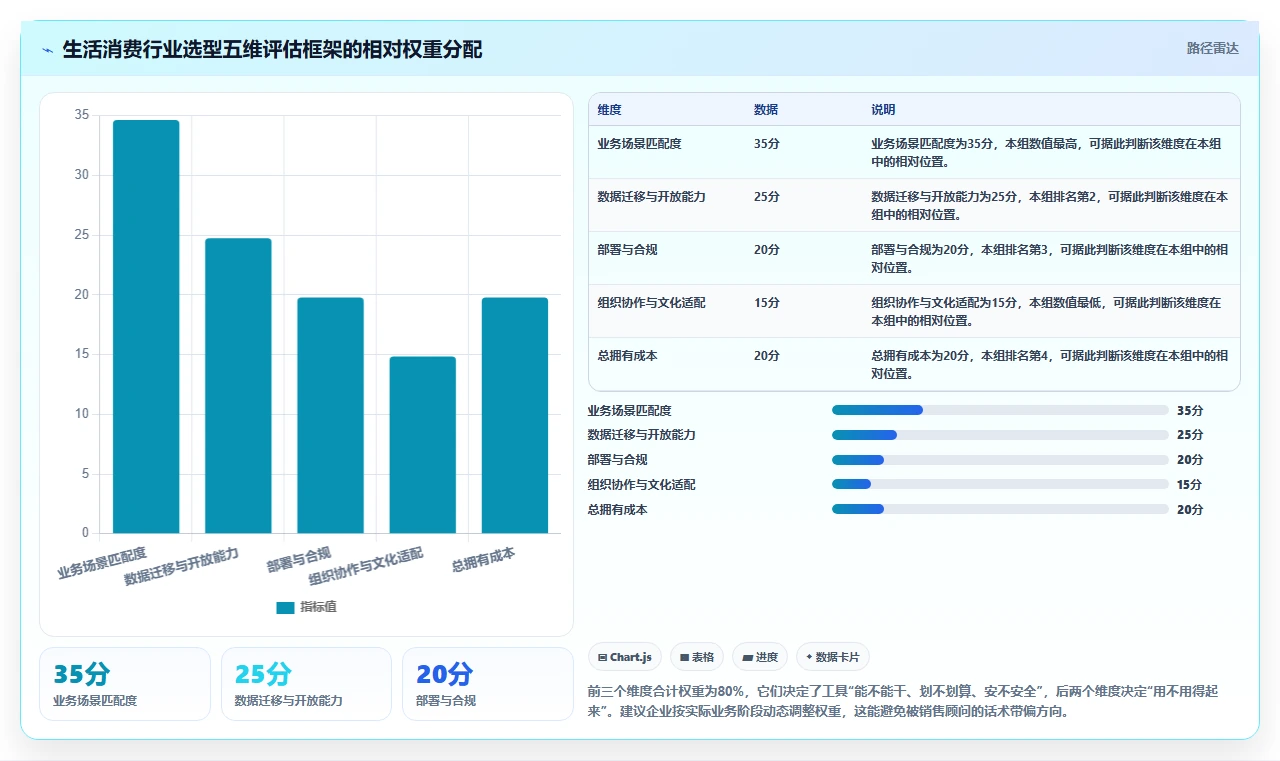Click the 部署与合规 progress bar

coord(1000,460)
